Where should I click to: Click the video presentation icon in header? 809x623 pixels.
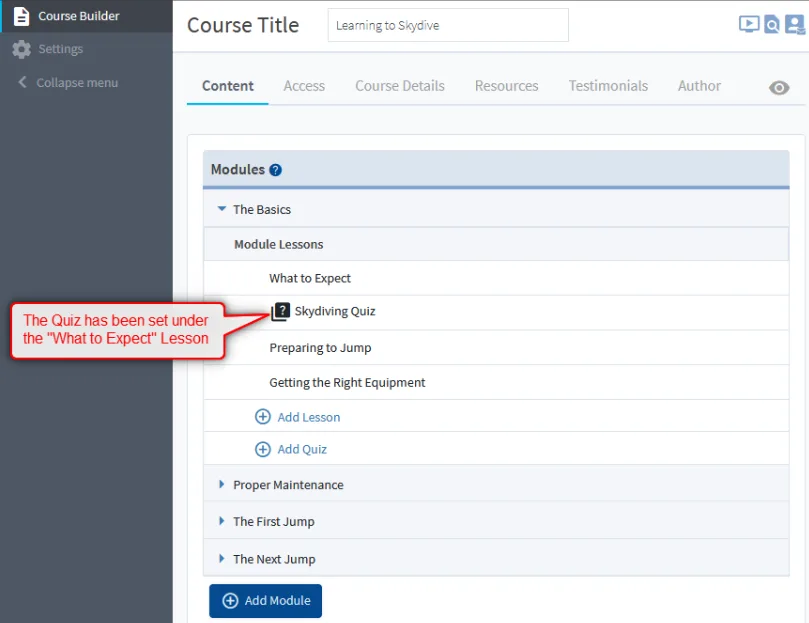[748, 24]
